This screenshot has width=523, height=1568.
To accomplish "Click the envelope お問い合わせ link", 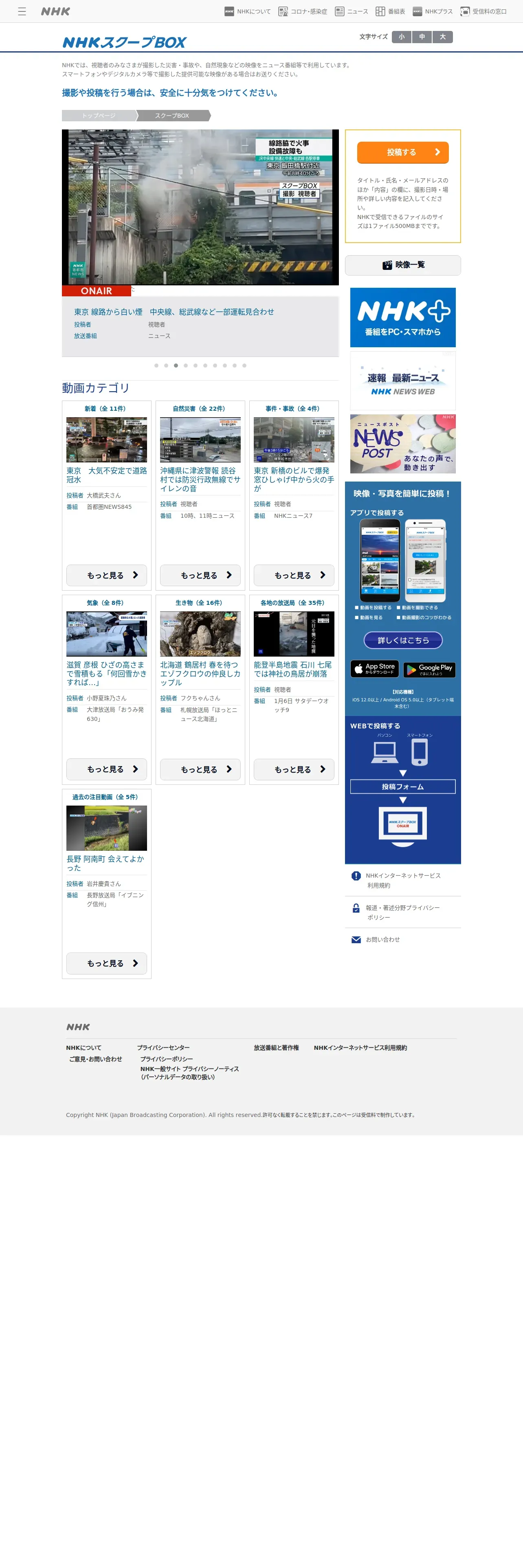I will click(x=376, y=940).
